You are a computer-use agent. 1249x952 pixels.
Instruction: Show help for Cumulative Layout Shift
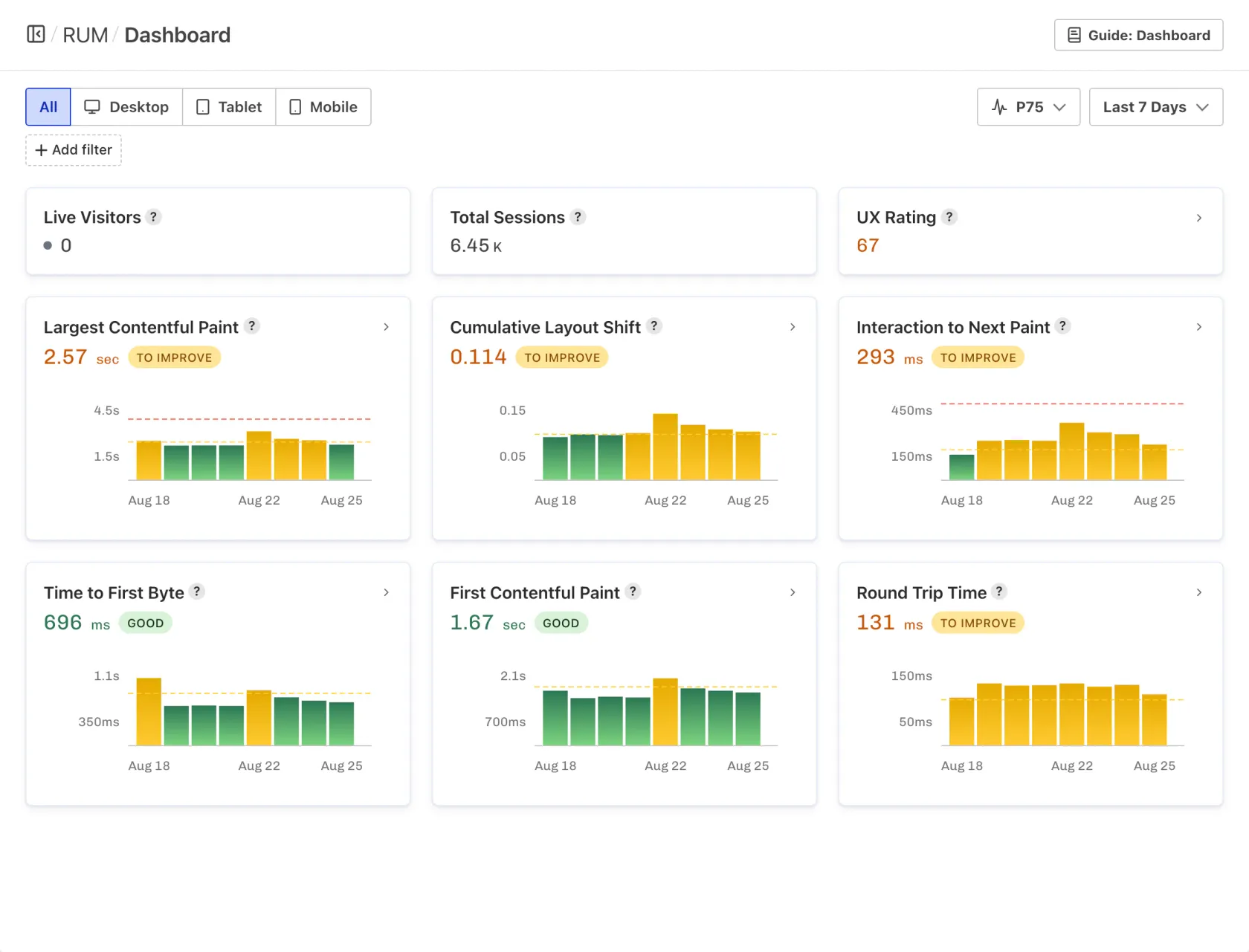[x=654, y=326]
